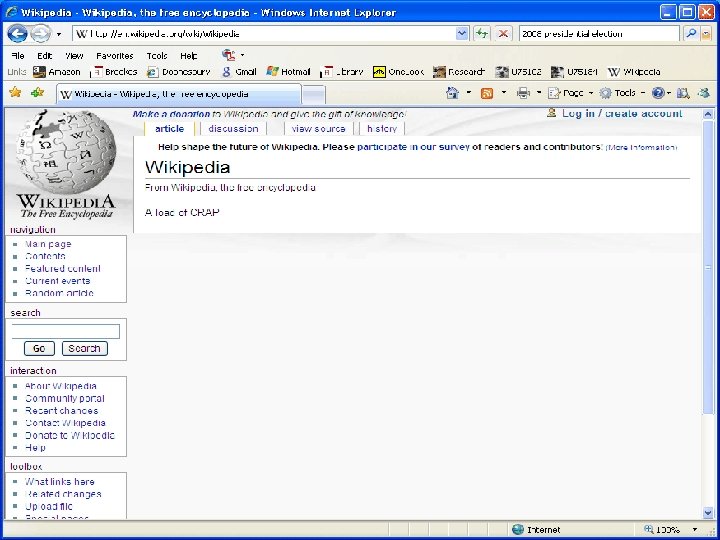Click the Add to Favorites star-plus icon
The height and width of the screenshot is (540, 720).
pyautogui.click(x=38, y=93)
